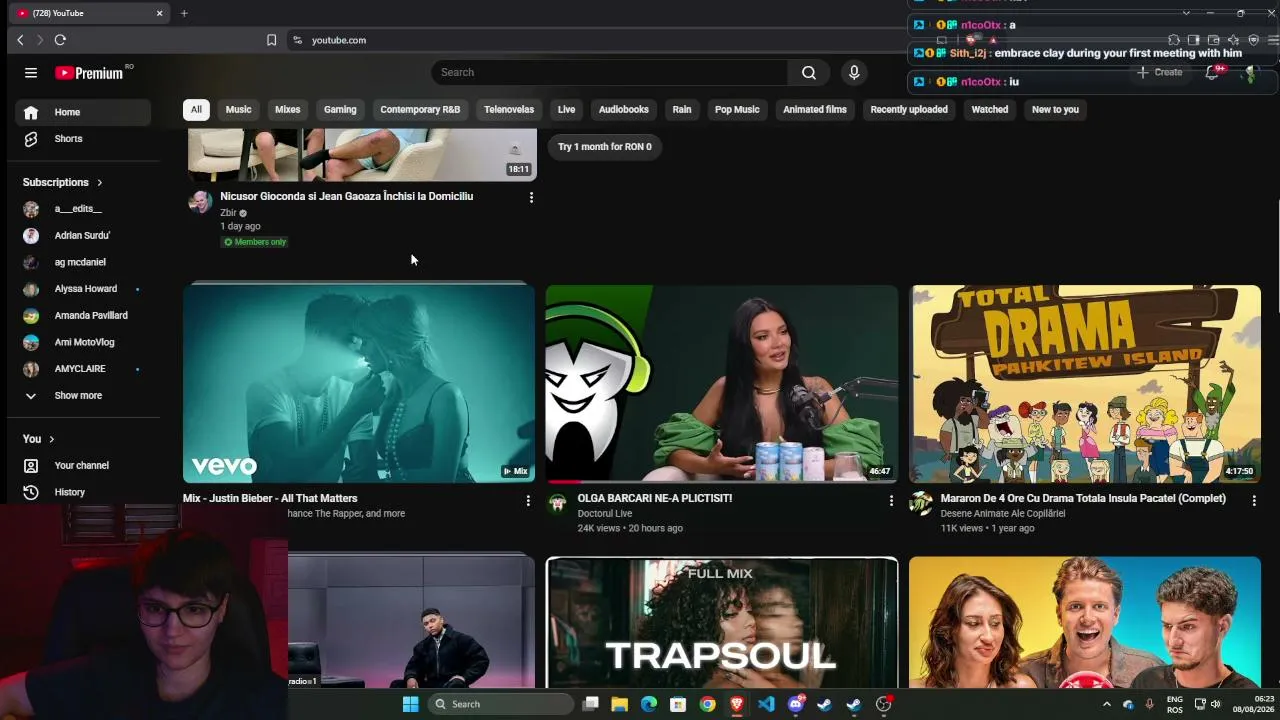Switch to Brave in the taskbar

(737, 704)
